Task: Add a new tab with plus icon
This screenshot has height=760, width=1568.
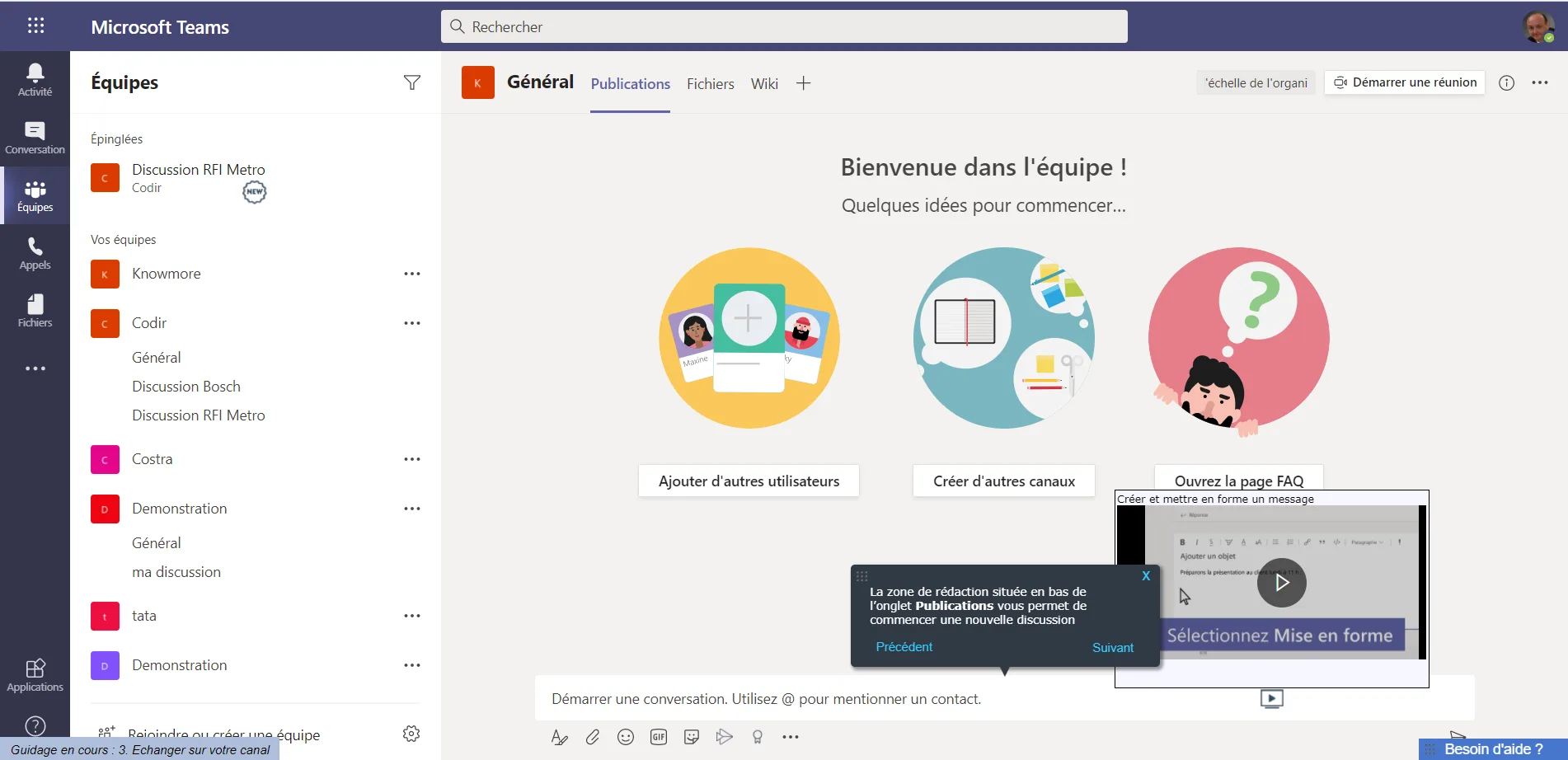Action: [804, 83]
